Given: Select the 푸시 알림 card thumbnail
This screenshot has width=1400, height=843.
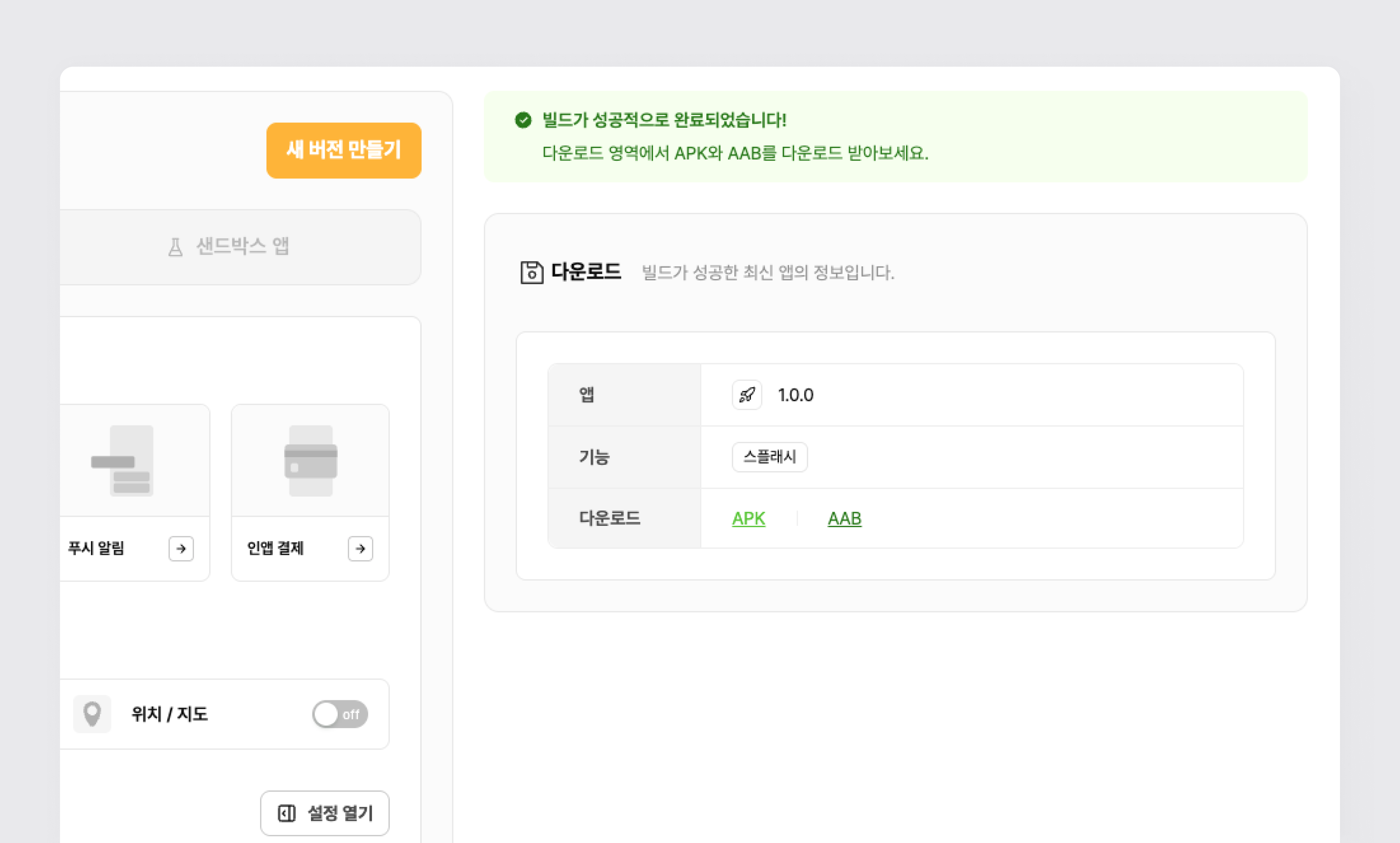Looking at the screenshot, I should tap(131, 460).
